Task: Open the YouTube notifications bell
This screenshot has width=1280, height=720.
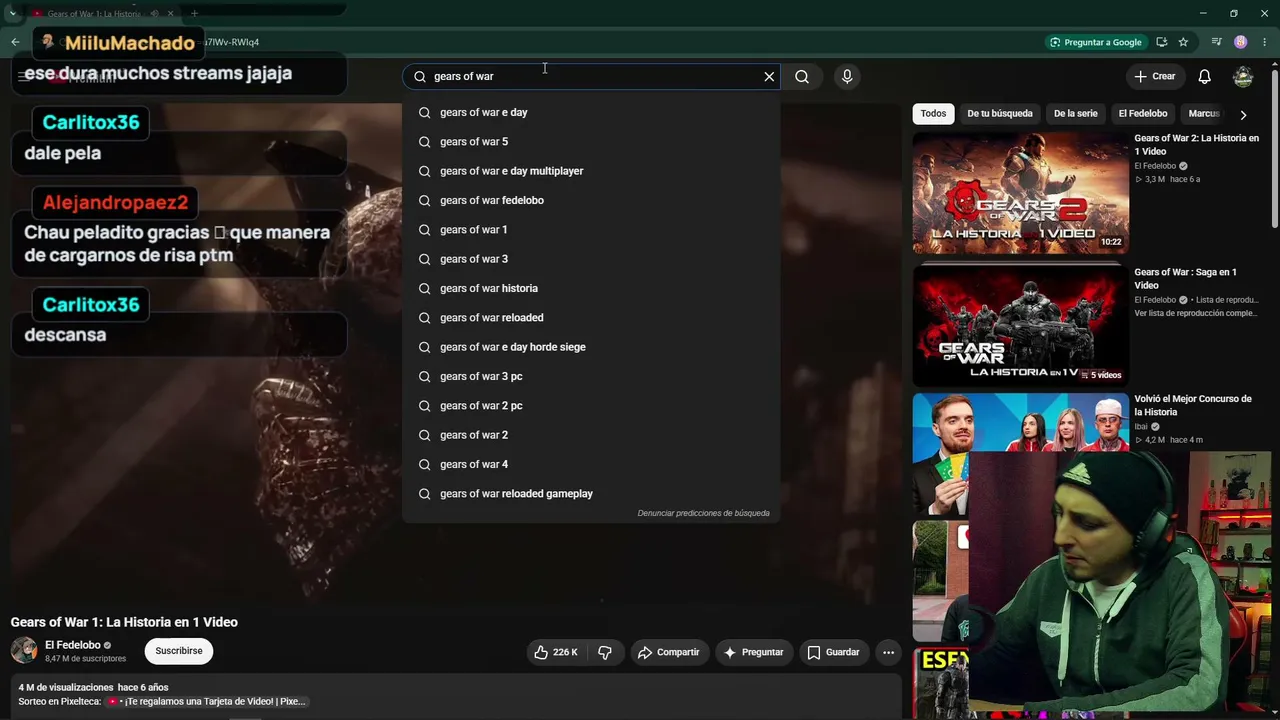Action: pos(1205,76)
